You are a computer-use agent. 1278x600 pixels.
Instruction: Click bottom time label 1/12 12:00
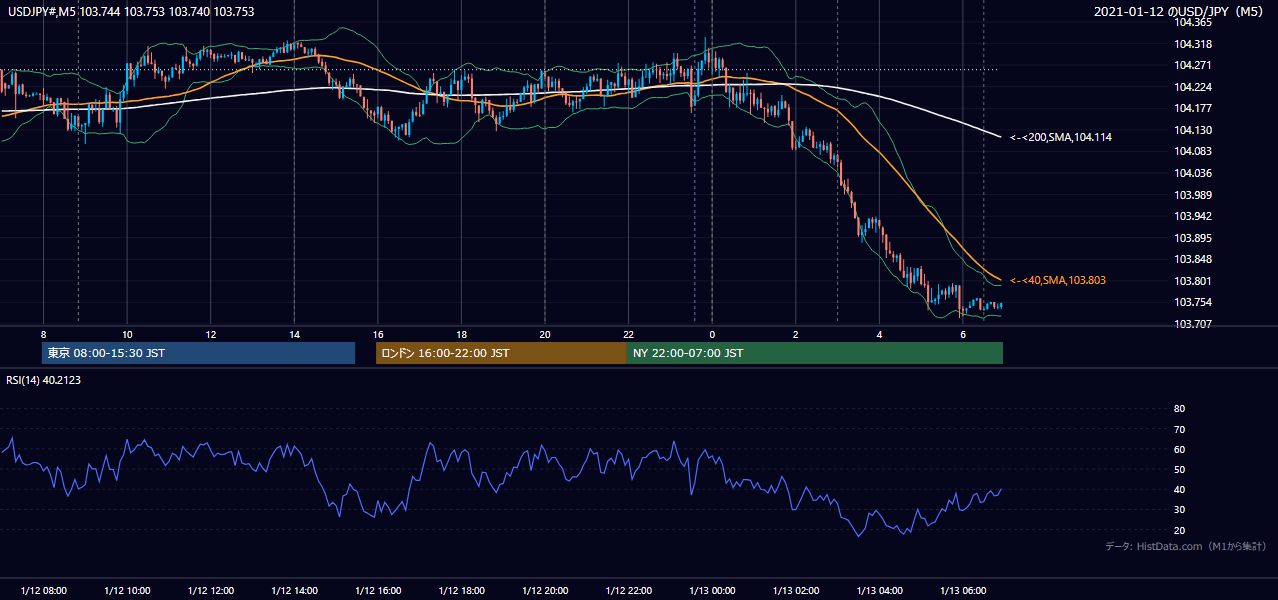coord(210,591)
